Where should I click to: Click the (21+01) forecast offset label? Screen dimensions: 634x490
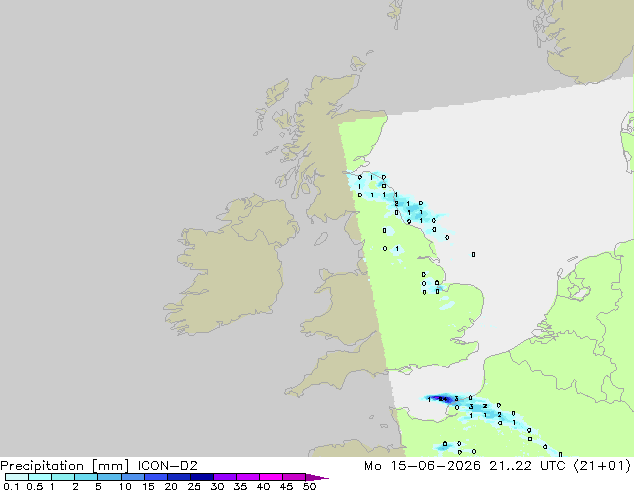pos(602,466)
